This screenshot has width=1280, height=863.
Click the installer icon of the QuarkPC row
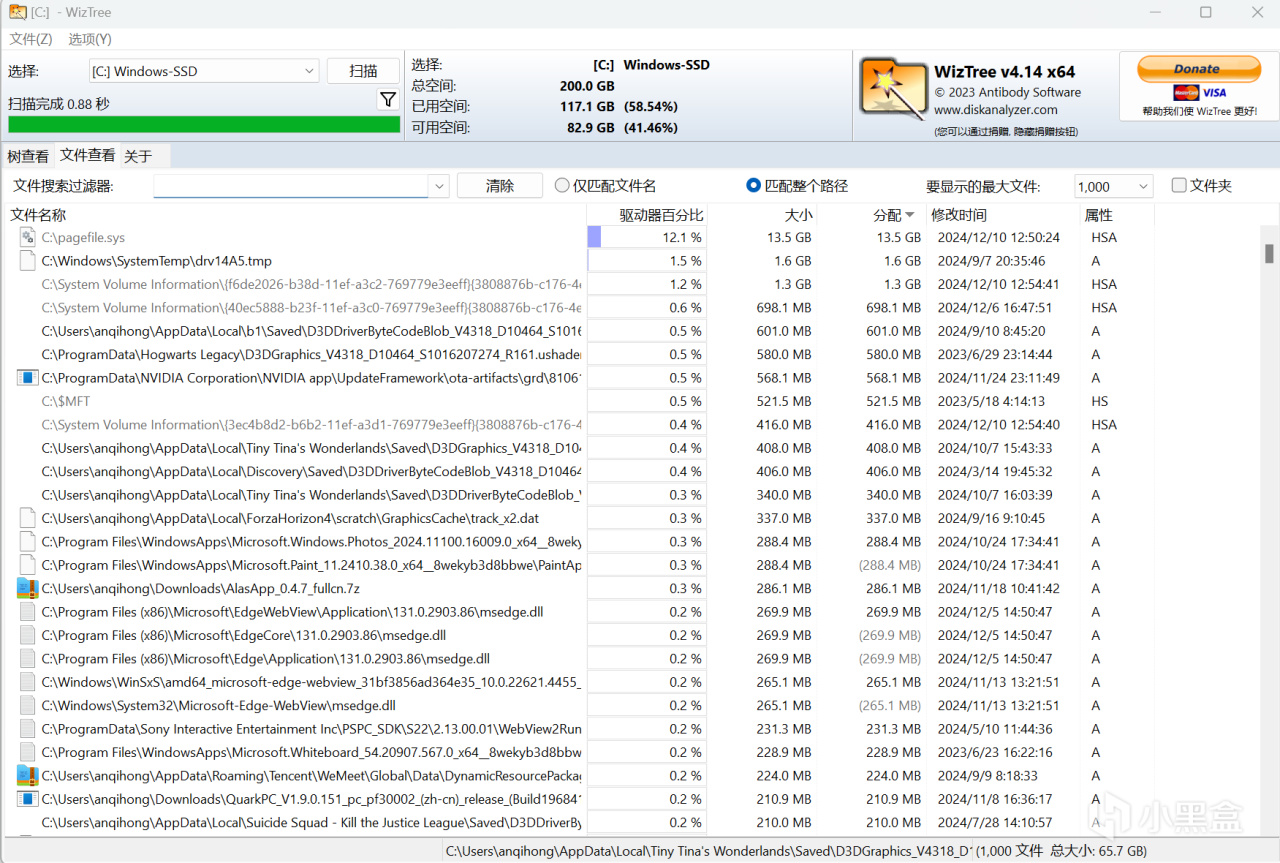(27, 799)
